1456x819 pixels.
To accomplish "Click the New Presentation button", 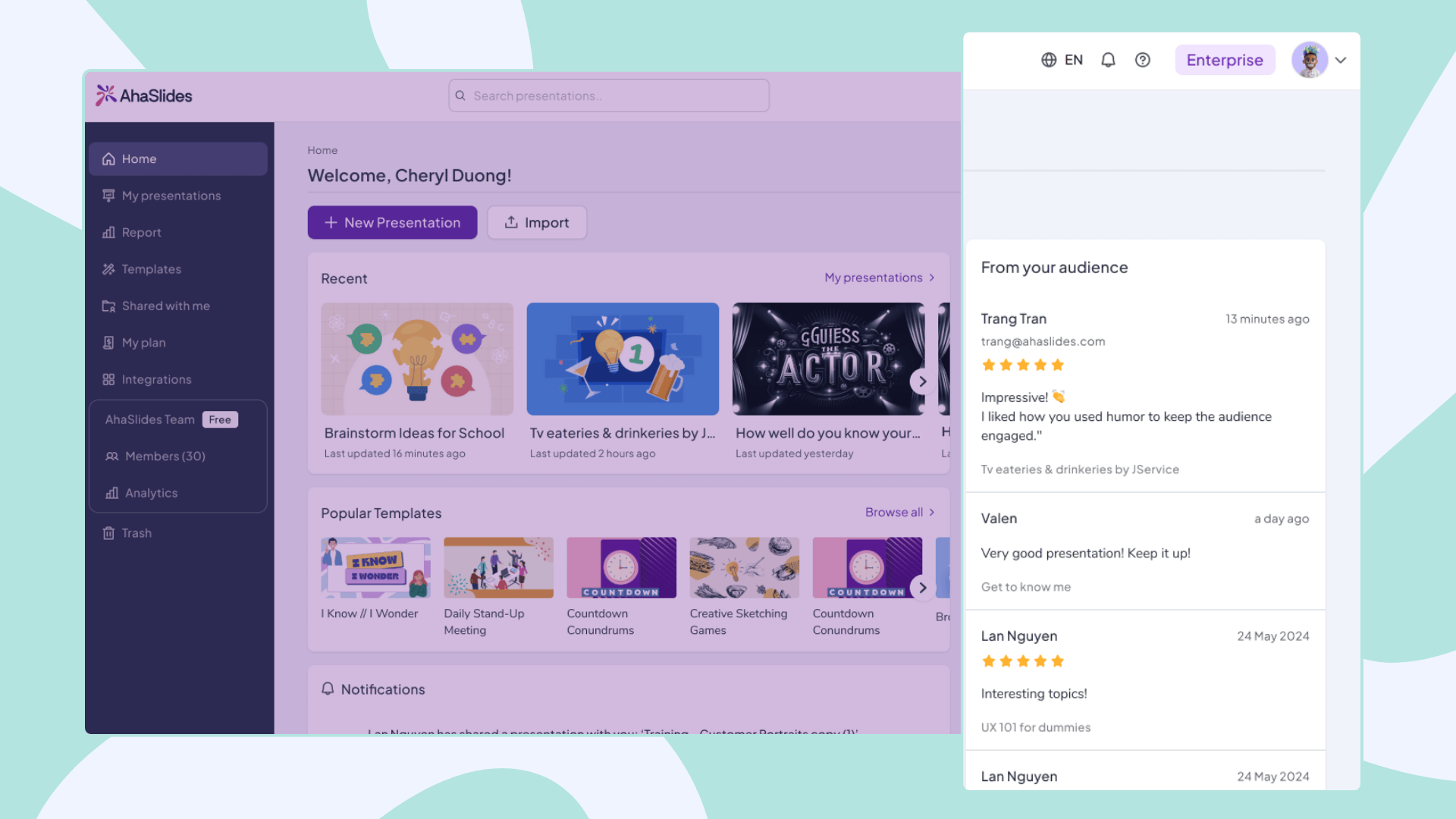I will (x=392, y=222).
